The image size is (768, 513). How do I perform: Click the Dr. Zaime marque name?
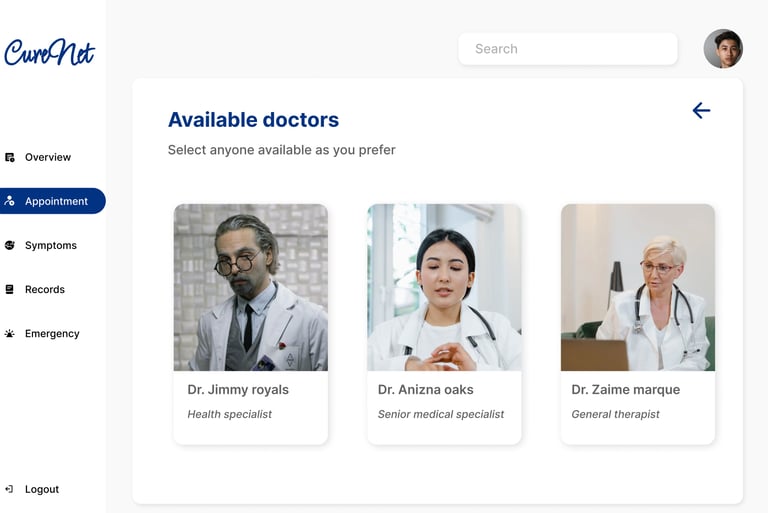(x=625, y=390)
